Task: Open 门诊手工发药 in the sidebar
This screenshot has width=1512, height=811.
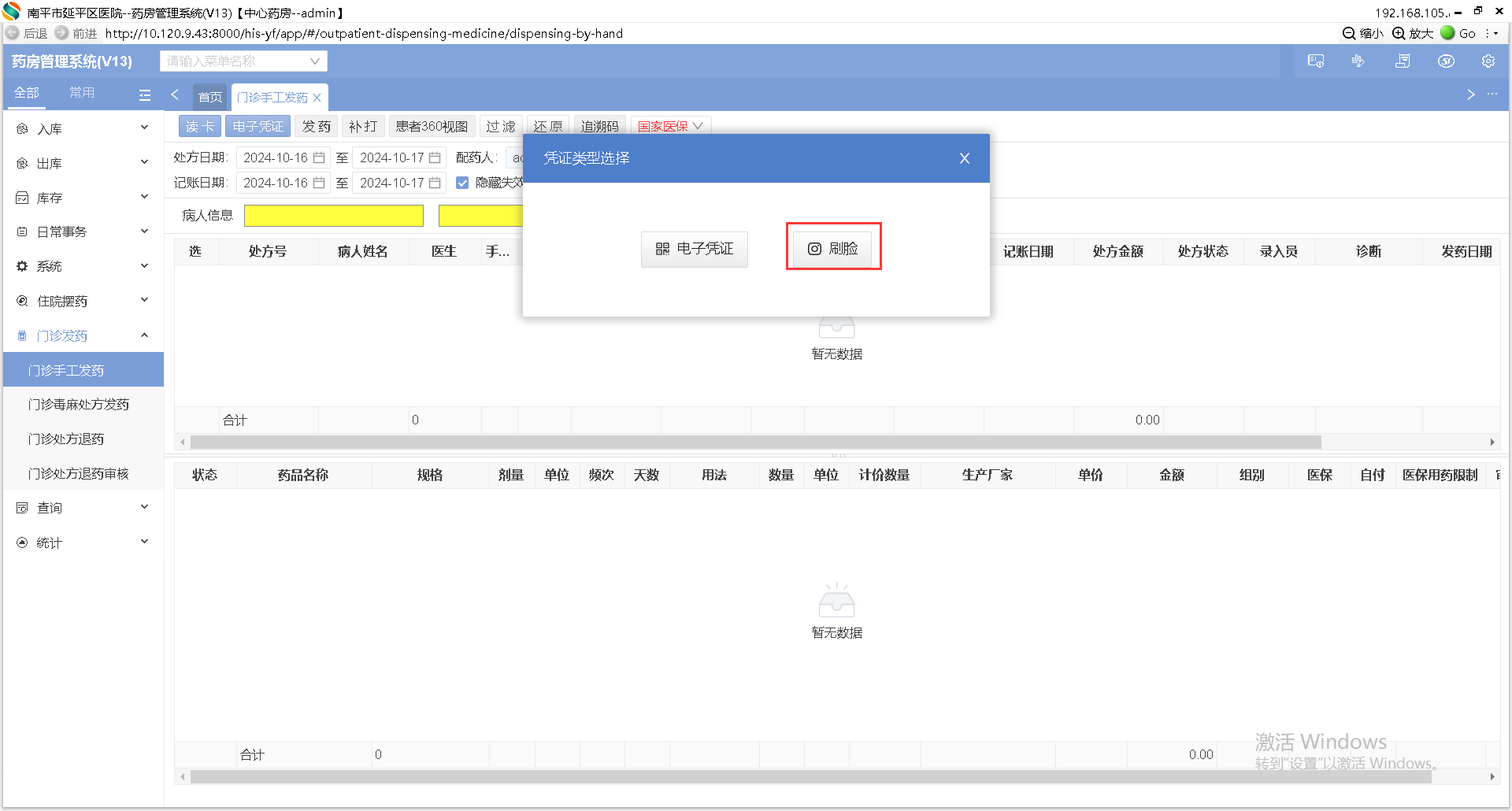Action: click(x=83, y=370)
